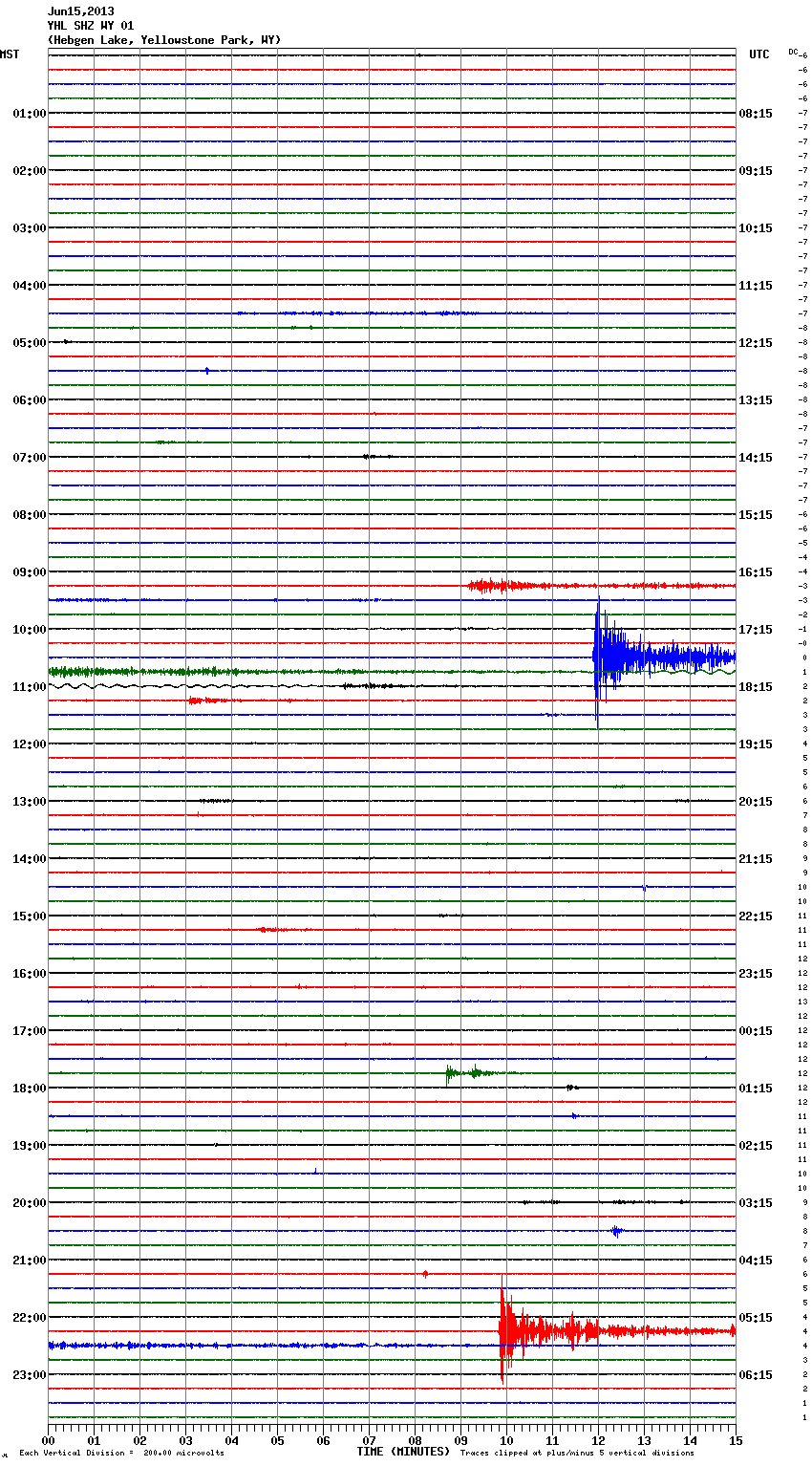Select the 19:00 MST hour label
This screenshot has height=1466, width=812.
(30, 1146)
